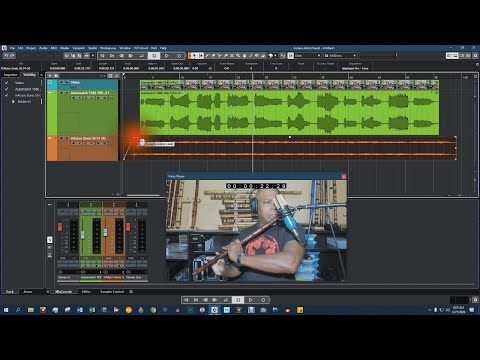Image resolution: width=480 pixels, height=360 pixels.
Task: Toggle Cycle loop in the top toolbar
Action: coord(142,56)
